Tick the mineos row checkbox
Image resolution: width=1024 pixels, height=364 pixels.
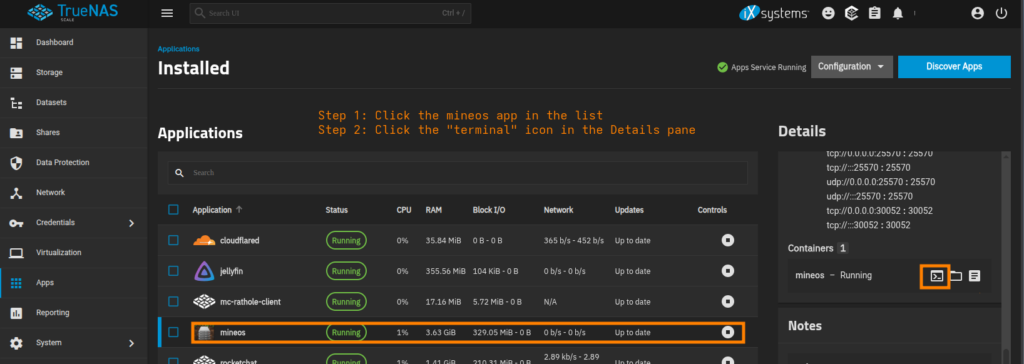pos(173,333)
